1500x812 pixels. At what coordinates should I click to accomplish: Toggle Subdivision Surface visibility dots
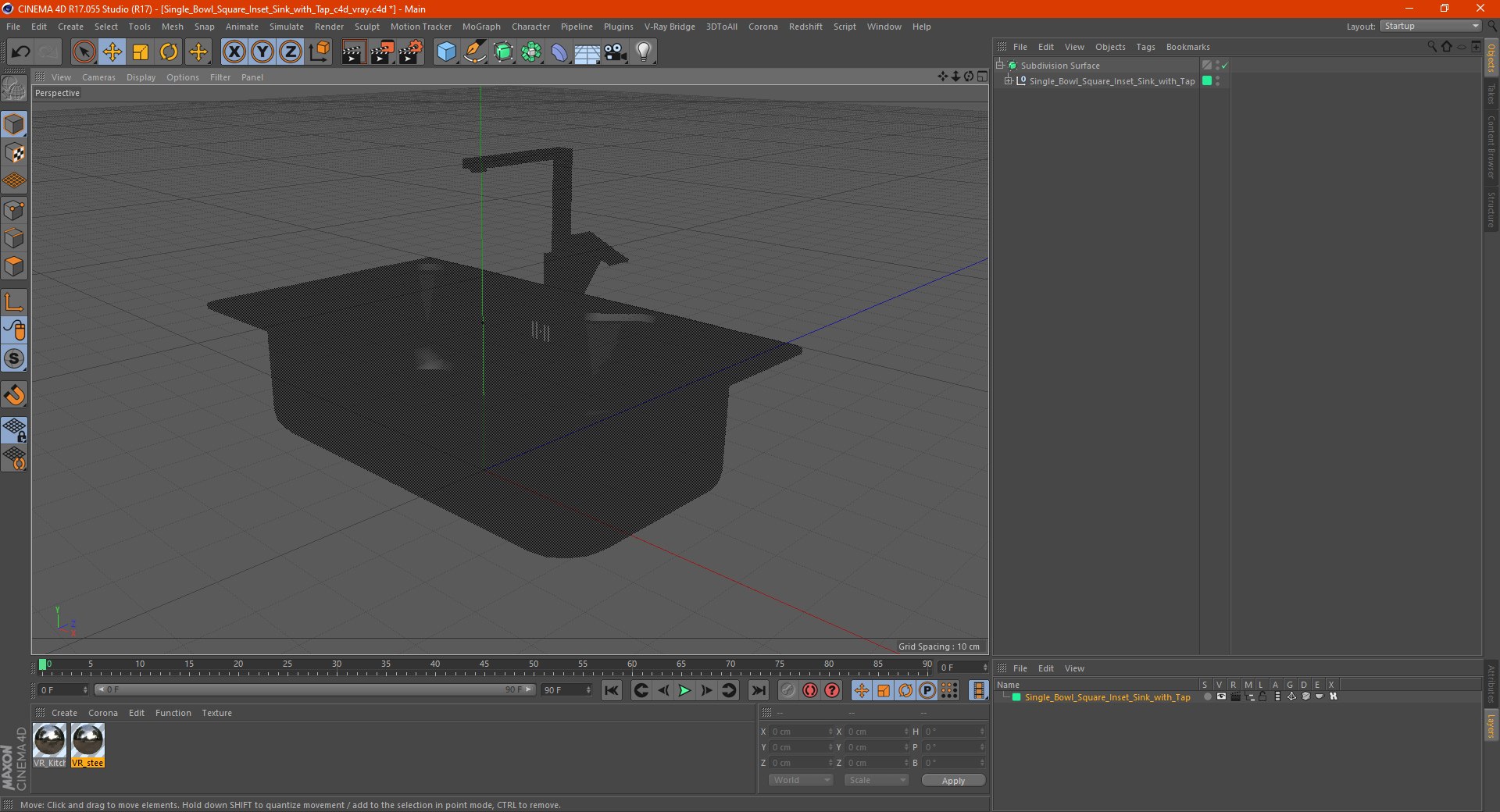(1217, 66)
